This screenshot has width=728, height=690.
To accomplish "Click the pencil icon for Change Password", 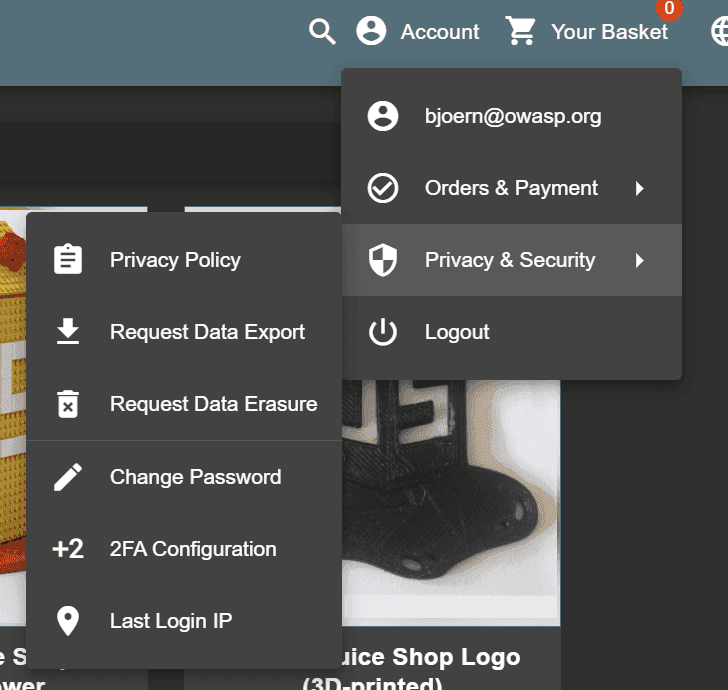I will point(68,477).
